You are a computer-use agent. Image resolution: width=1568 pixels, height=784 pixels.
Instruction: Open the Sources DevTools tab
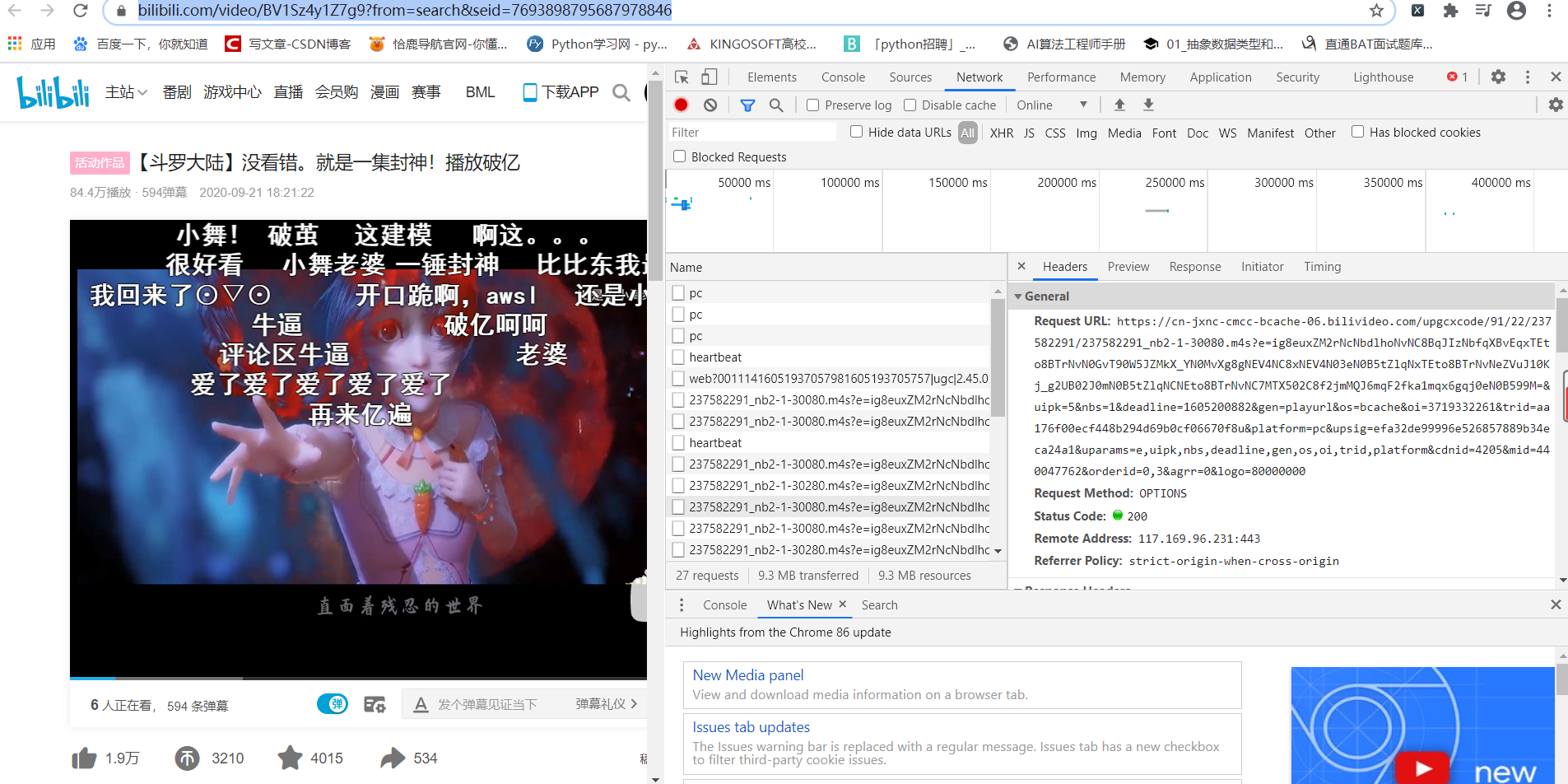coord(910,77)
